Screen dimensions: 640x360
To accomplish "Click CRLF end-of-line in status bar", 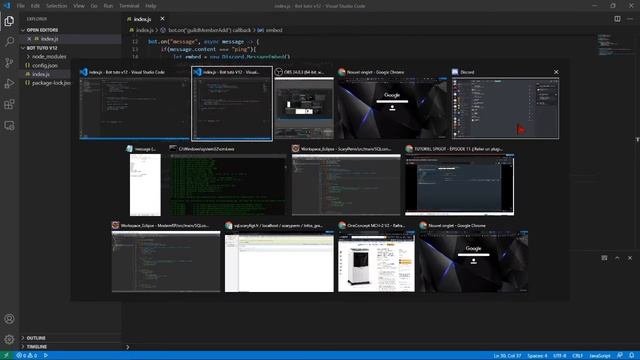I will 577,356.
